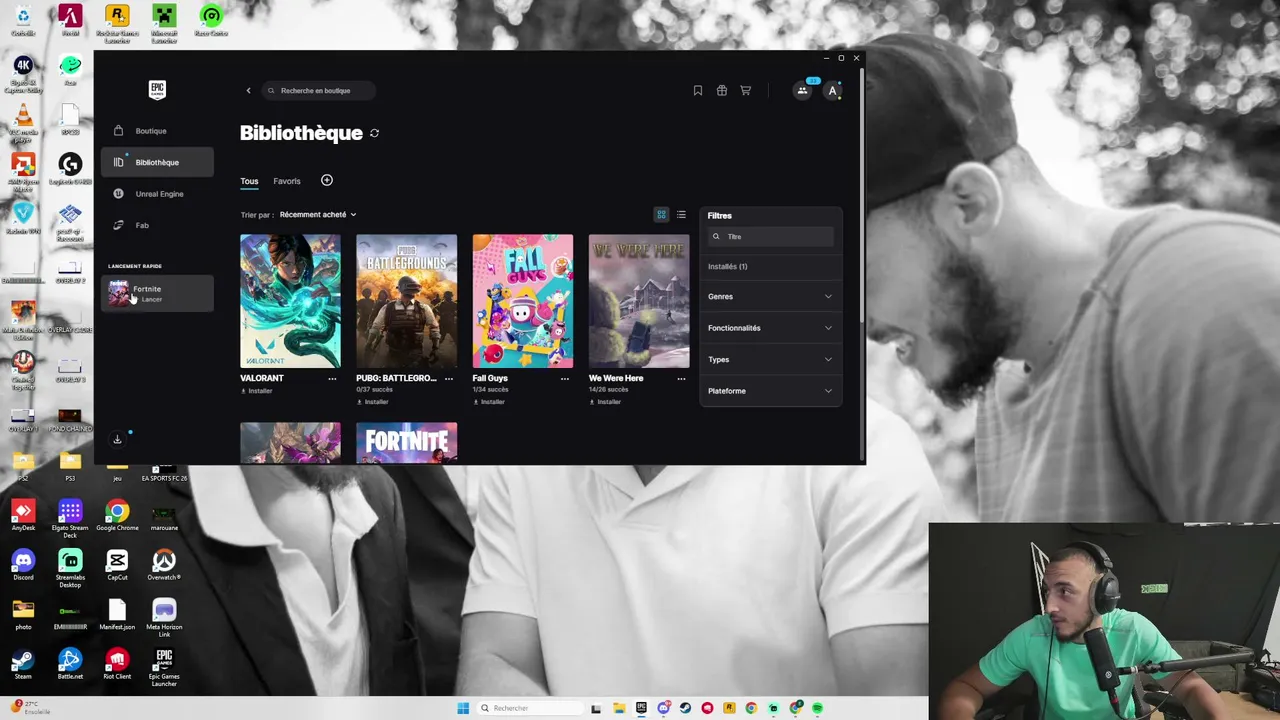Image resolution: width=1280 pixels, height=720 pixels.
Task: Open the wishlist bookmark icon
Action: [x=698, y=91]
